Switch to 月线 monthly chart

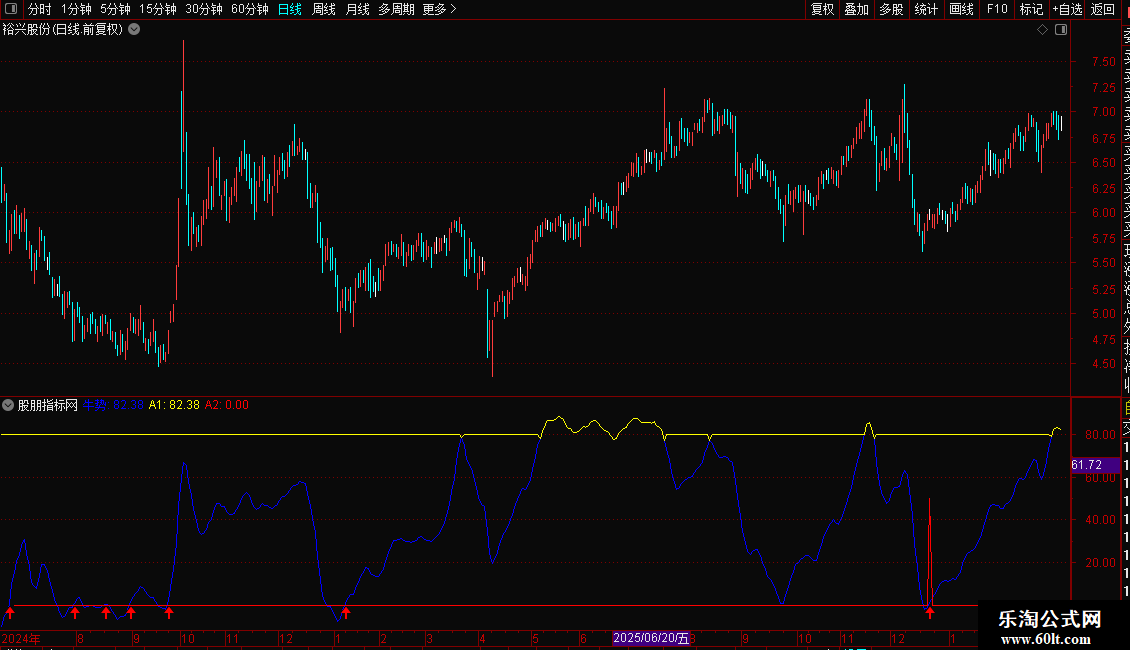tap(357, 9)
